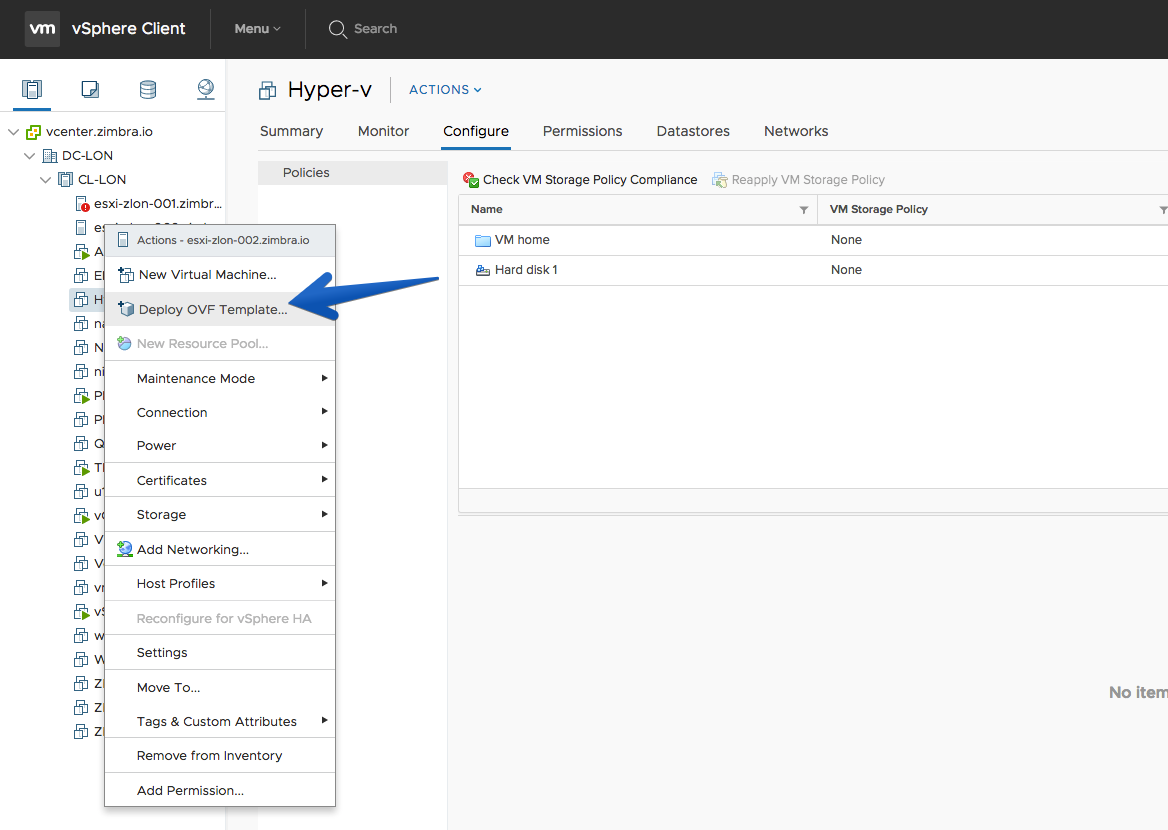The width and height of the screenshot is (1168, 830).
Task: Click the Reapply VM Storage Policy icon
Action: [720, 180]
